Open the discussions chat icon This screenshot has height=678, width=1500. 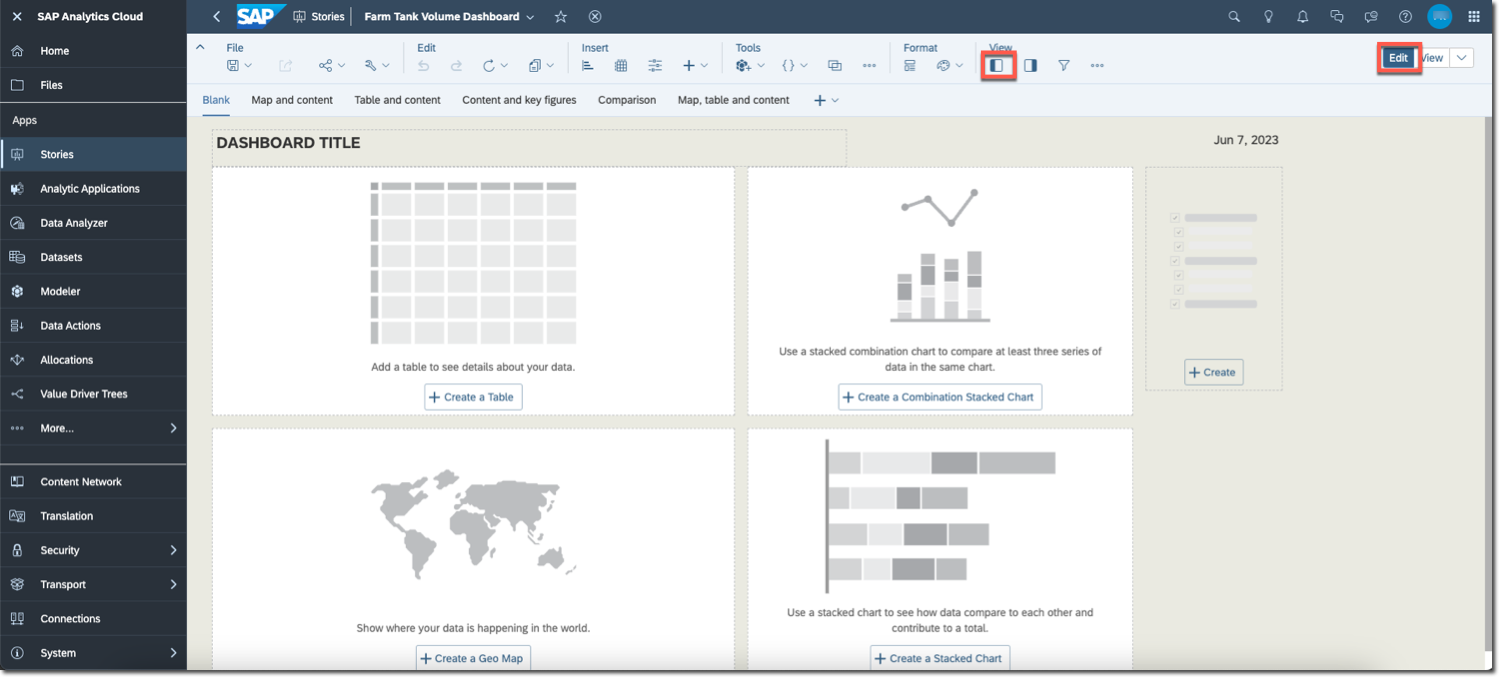pyautogui.click(x=1337, y=17)
